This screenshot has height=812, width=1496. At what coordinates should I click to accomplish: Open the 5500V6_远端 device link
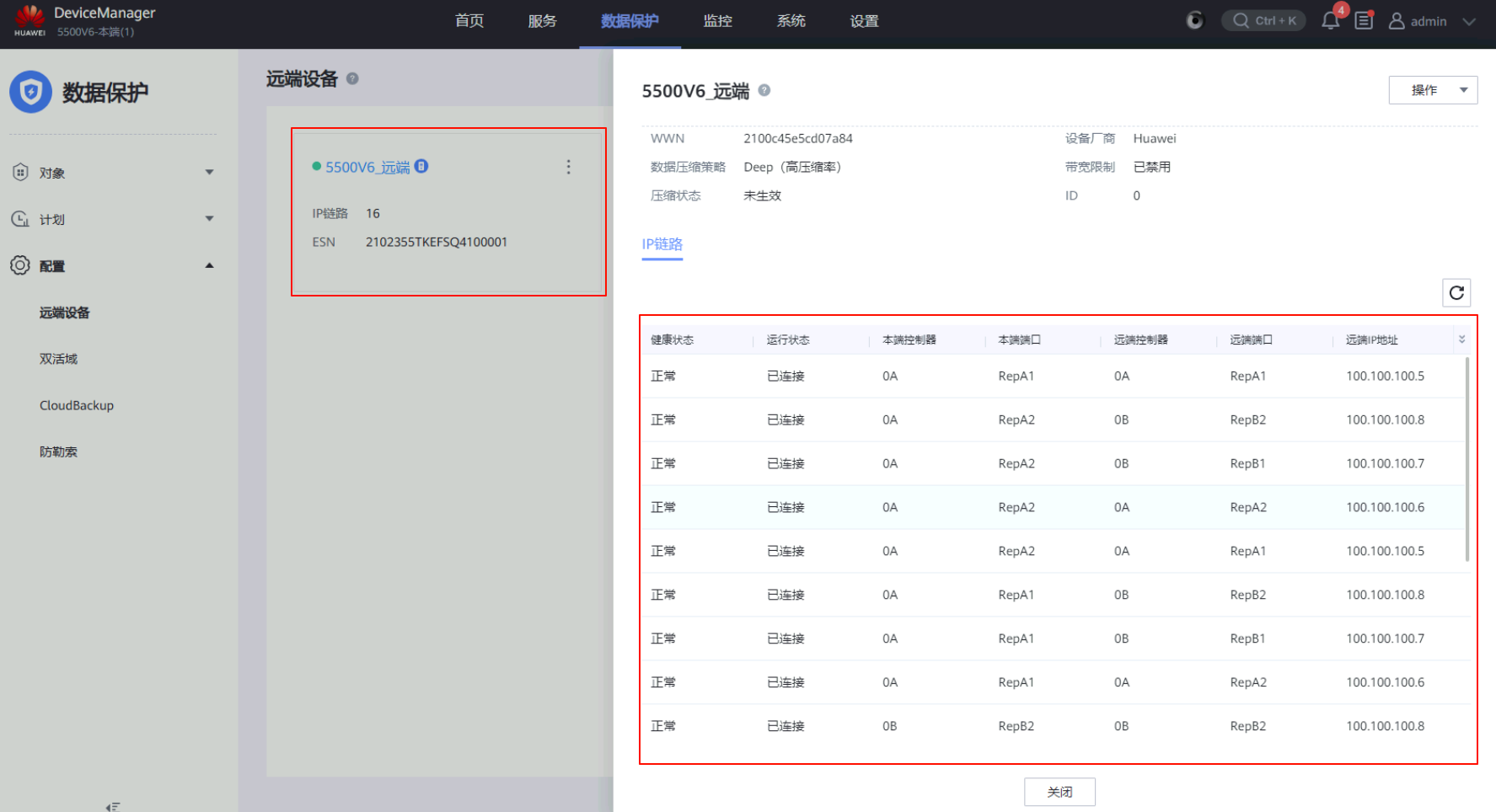point(367,167)
